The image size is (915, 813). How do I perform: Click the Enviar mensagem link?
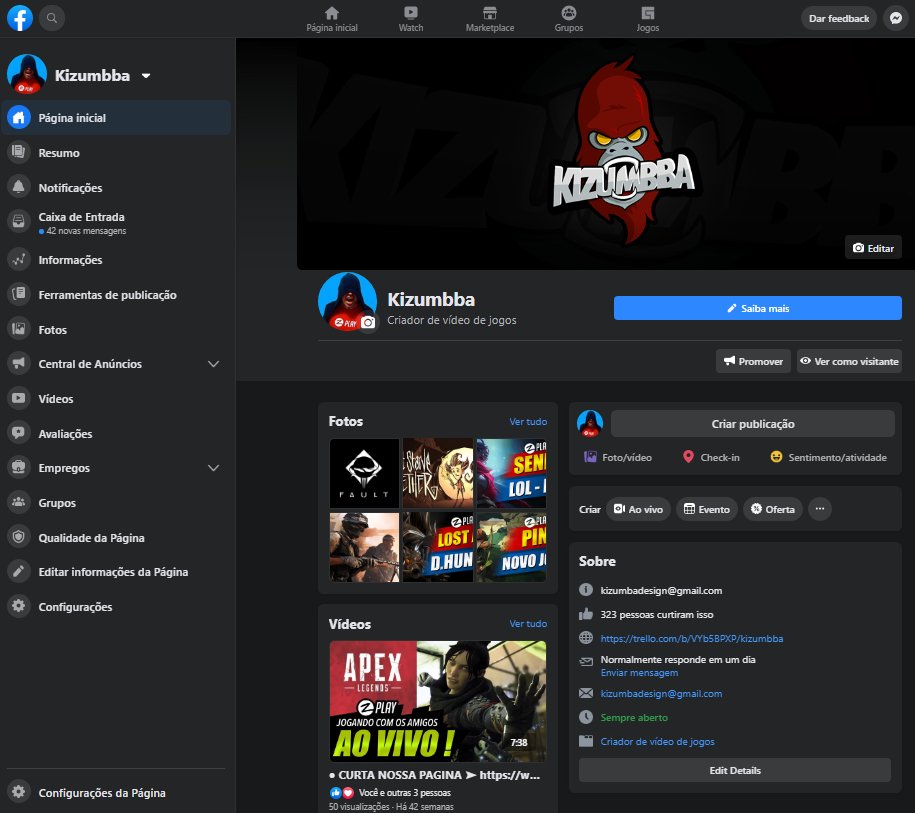pyautogui.click(x=639, y=673)
